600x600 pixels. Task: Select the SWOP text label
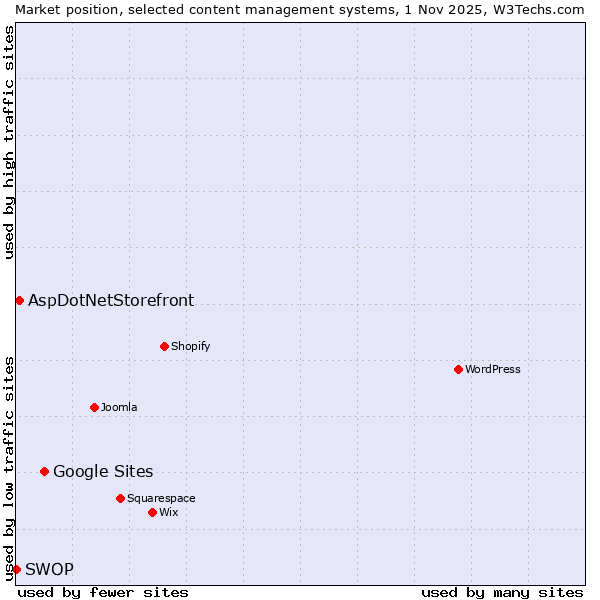[x=49, y=569]
